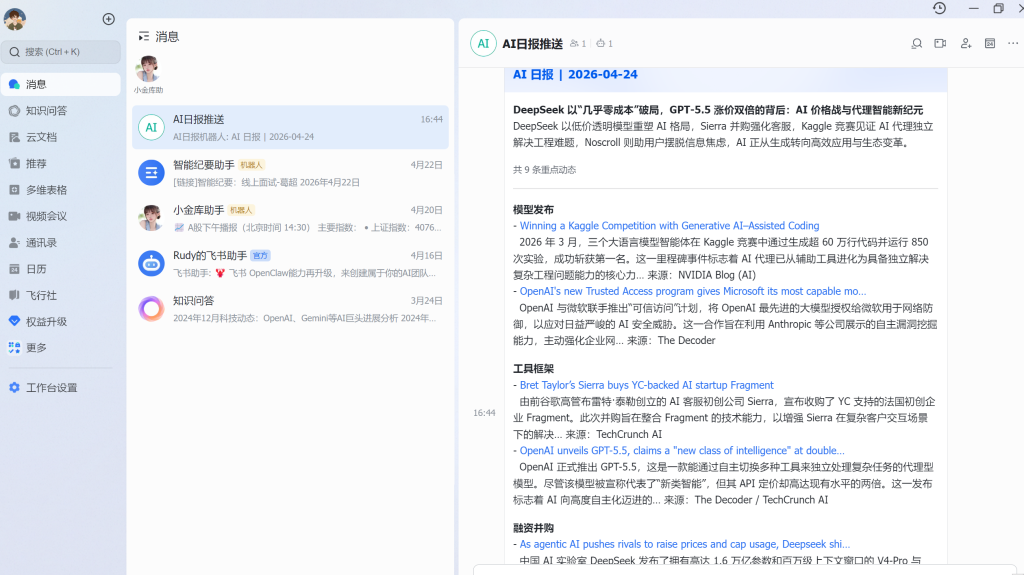Click the AI日报推送 chat header avatar

(x=483, y=44)
